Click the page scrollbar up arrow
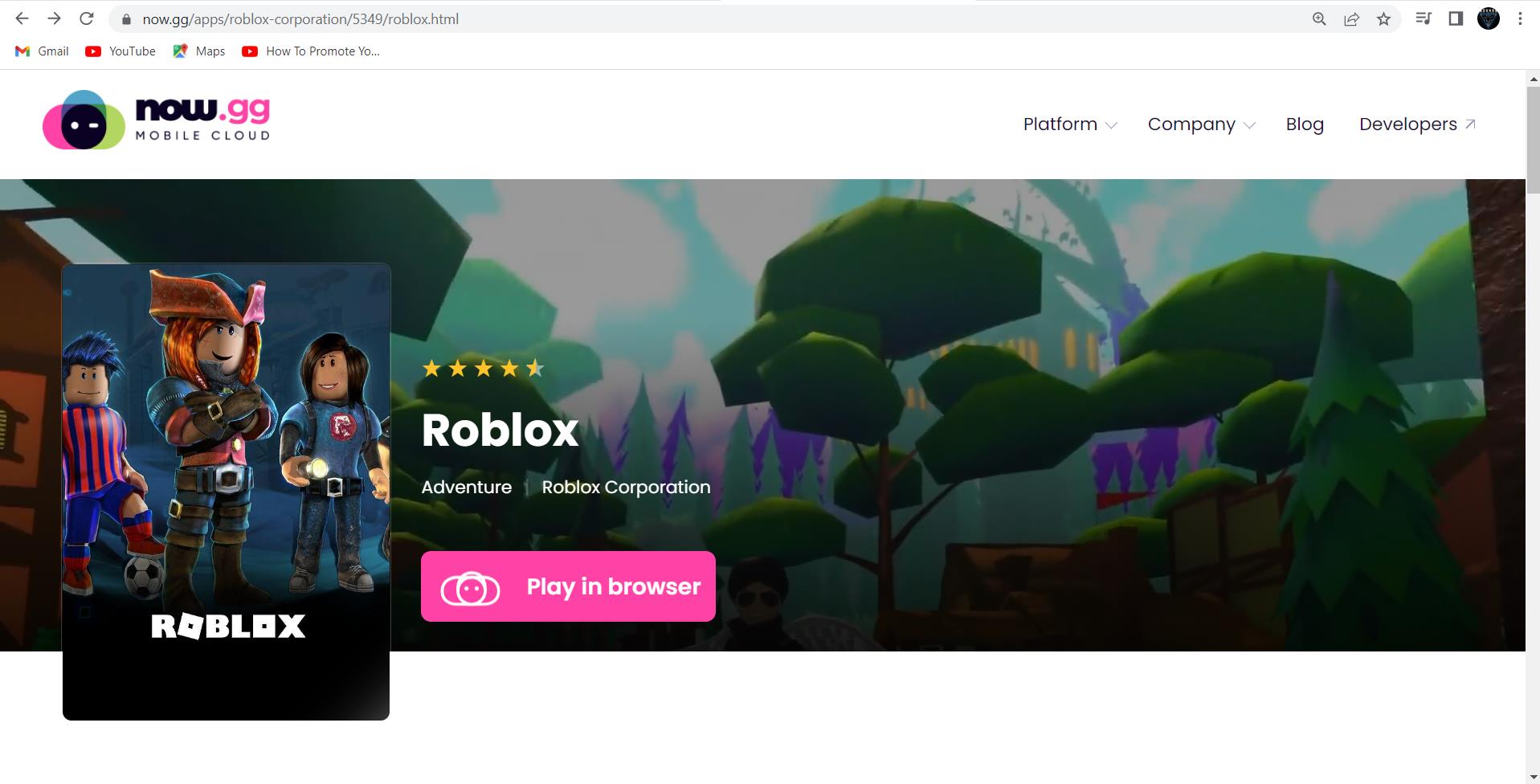The width and height of the screenshot is (1540, 784). tap(1533, 79)
